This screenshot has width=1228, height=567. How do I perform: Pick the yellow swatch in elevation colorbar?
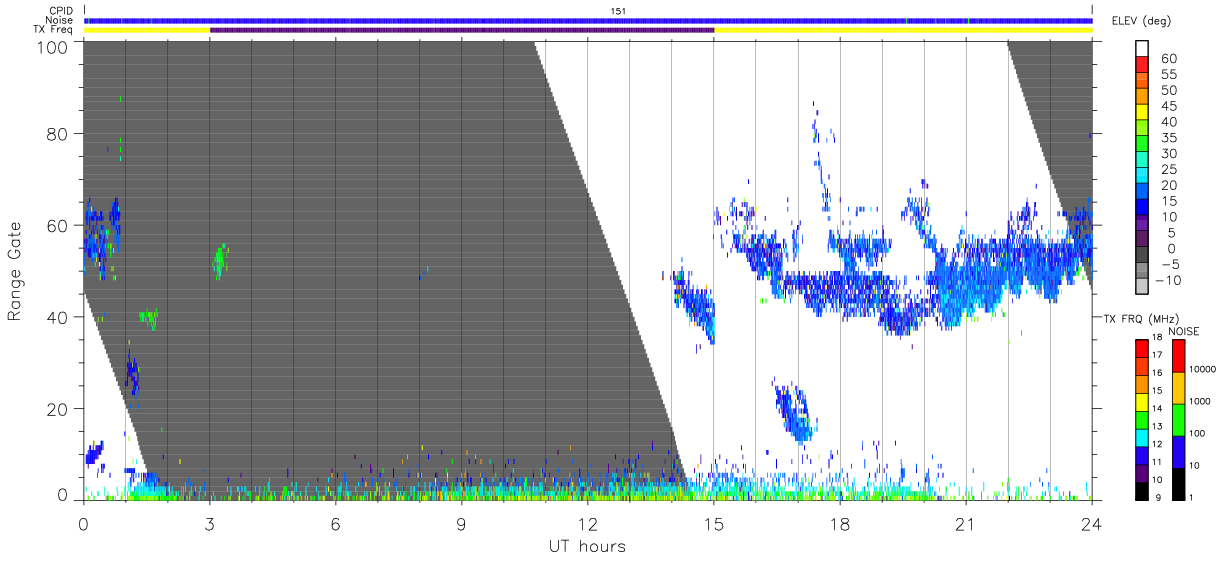coord(1142,113)
